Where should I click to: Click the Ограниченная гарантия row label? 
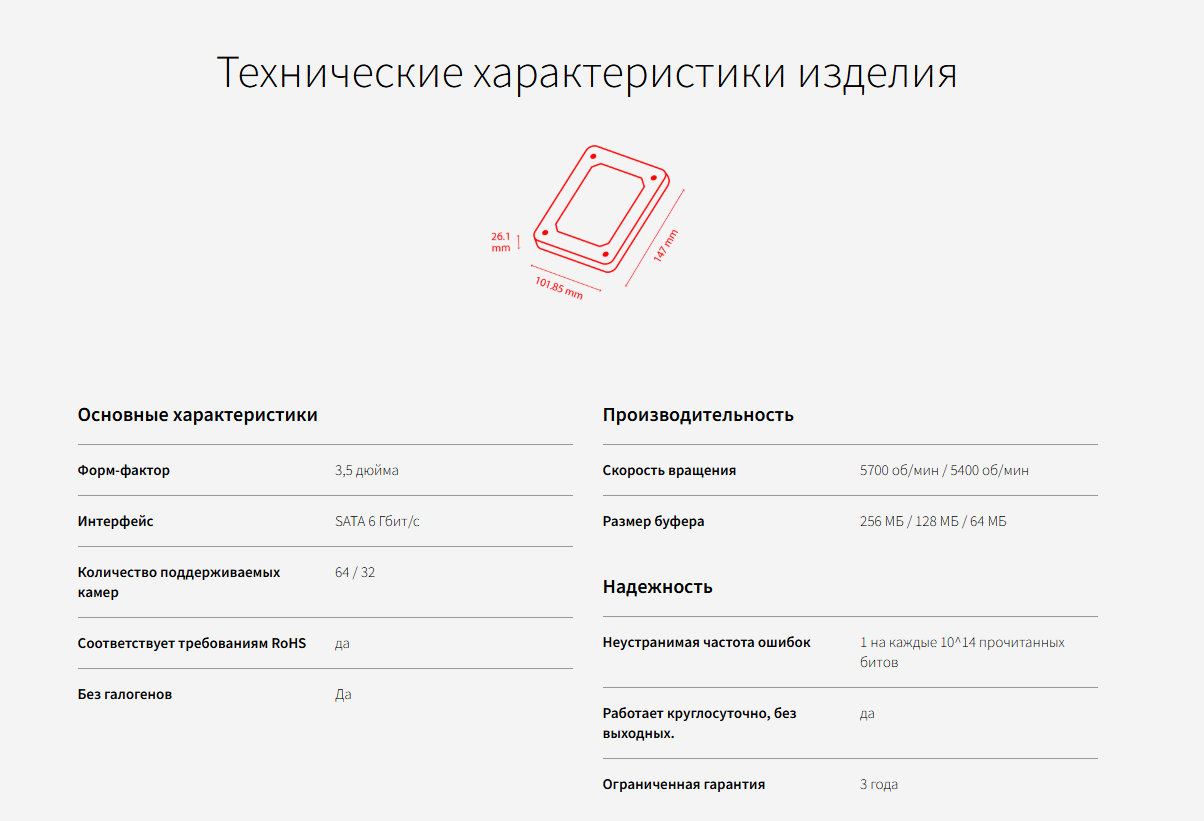[x=684, y=784]
